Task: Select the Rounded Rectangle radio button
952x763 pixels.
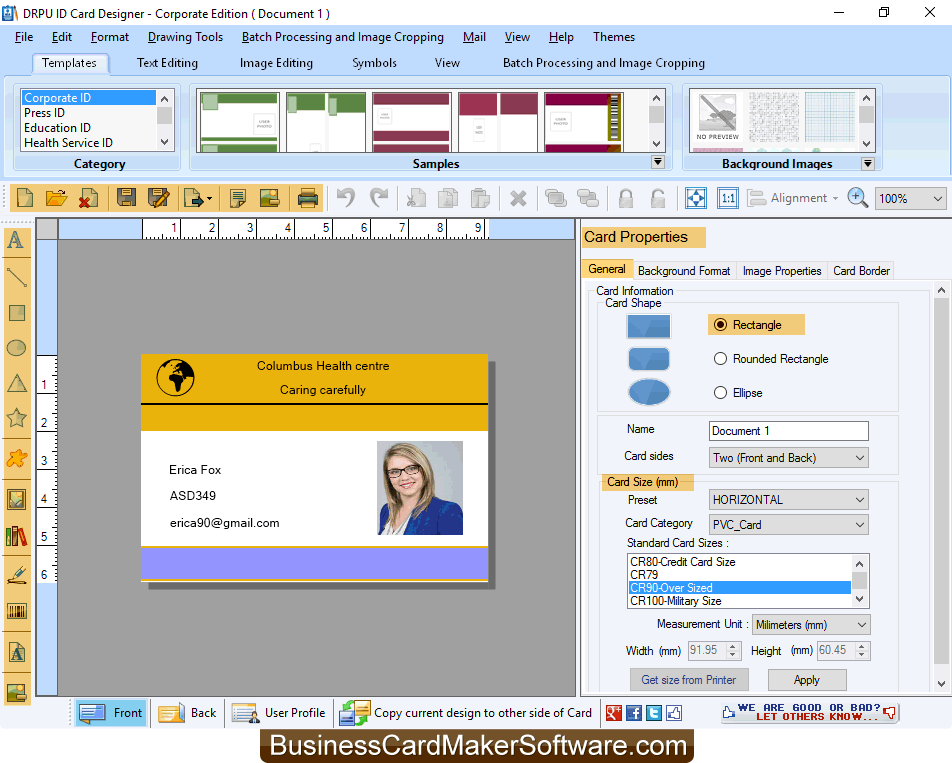Action: click(720, 359)
